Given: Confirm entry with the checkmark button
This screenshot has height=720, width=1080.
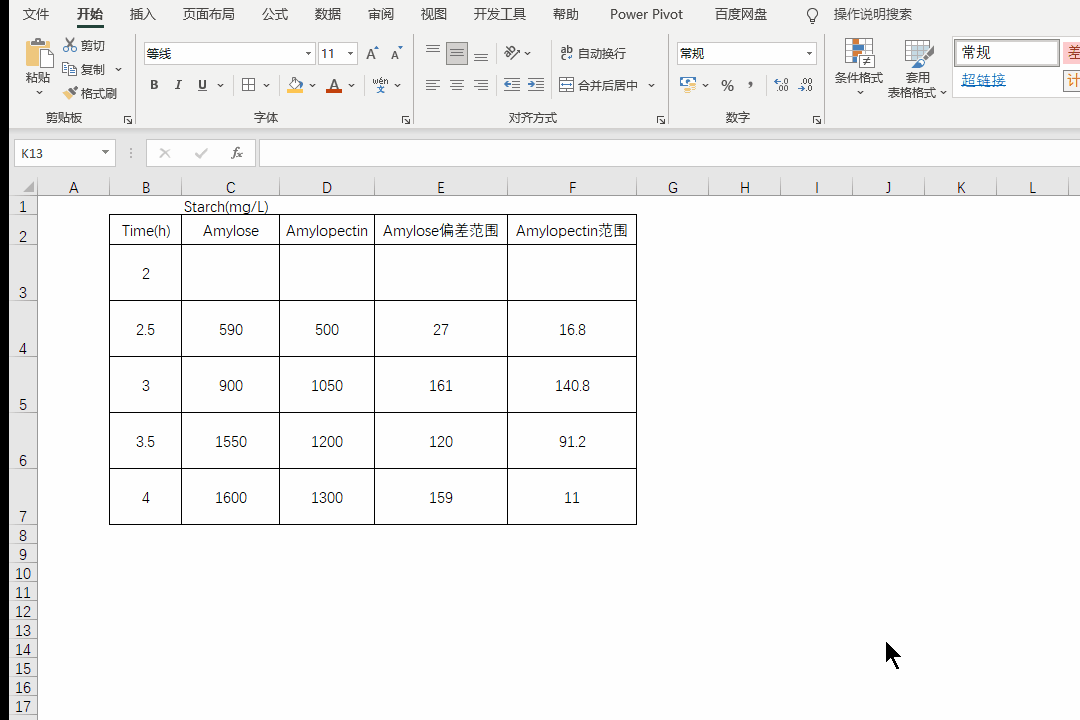Looking at the screenshot, I should point(200,153).
